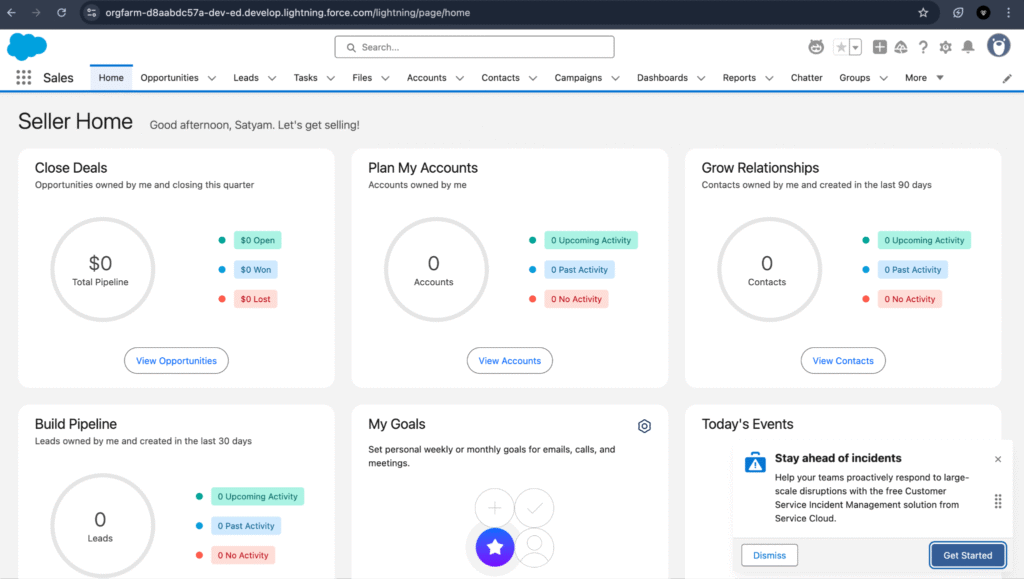Switch to the Chatter tab
Image resolution: width=1024 pixels, height=579 pixels.
click(x=806, y=77)
